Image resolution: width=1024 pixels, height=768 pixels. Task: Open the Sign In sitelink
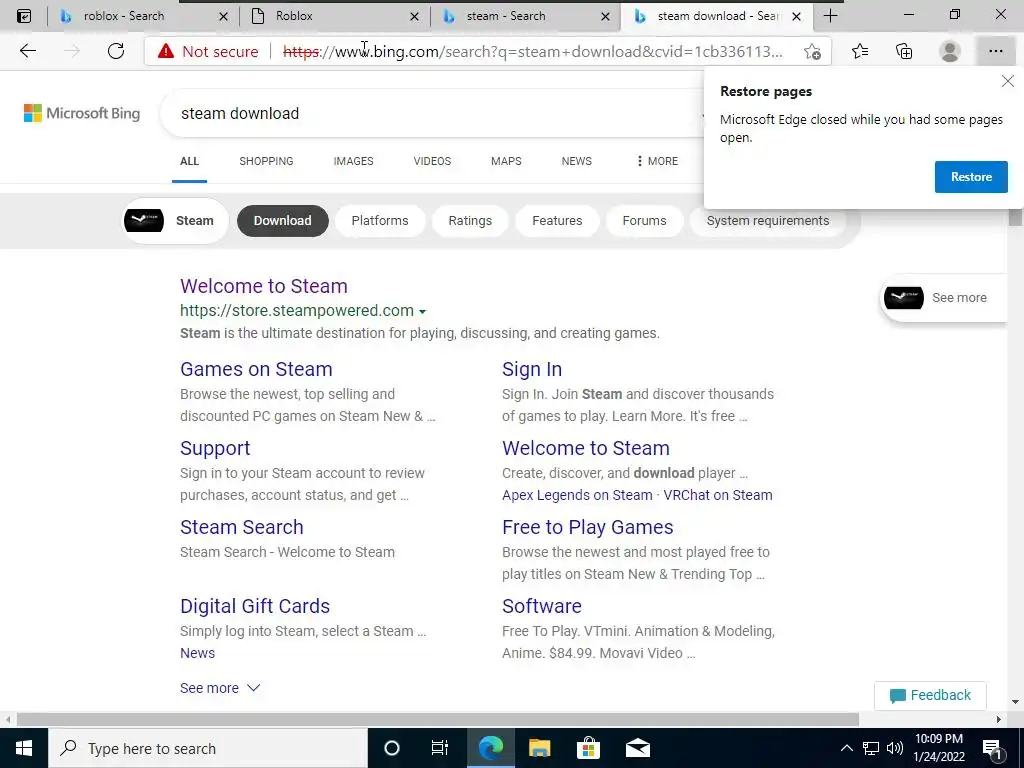[532, 369]
